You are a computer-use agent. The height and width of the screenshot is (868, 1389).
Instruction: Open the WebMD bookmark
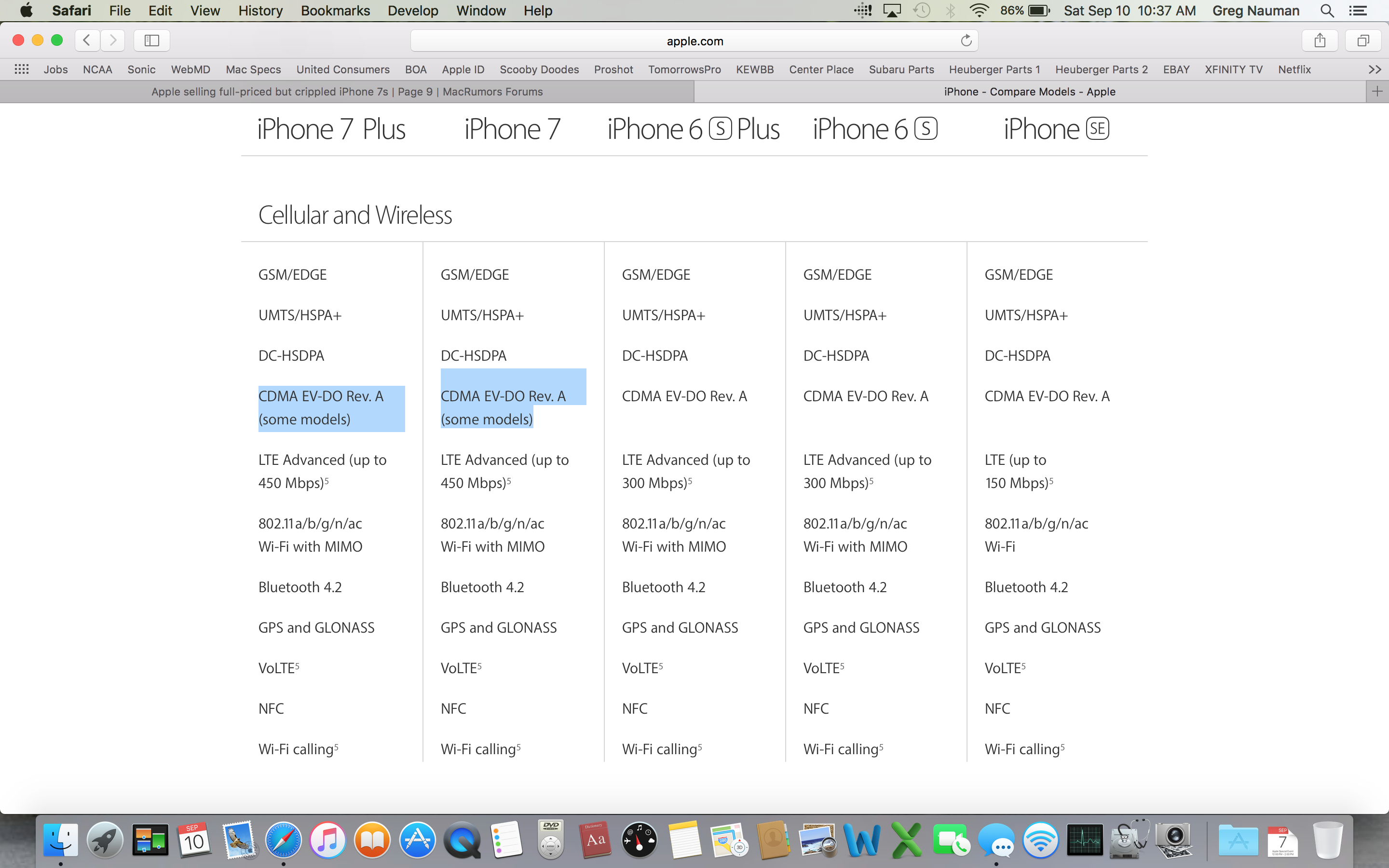click(191, 69)
